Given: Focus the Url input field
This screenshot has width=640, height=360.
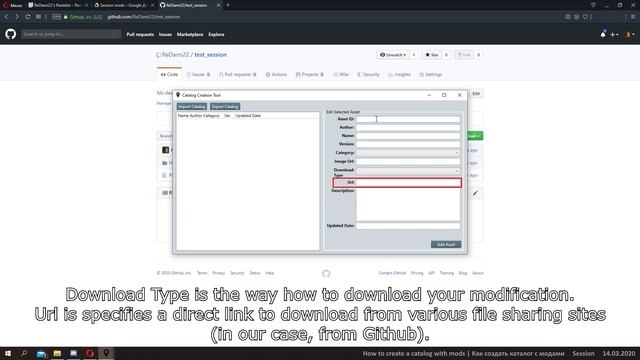Looking at the screenshot, I should [408, 182].
